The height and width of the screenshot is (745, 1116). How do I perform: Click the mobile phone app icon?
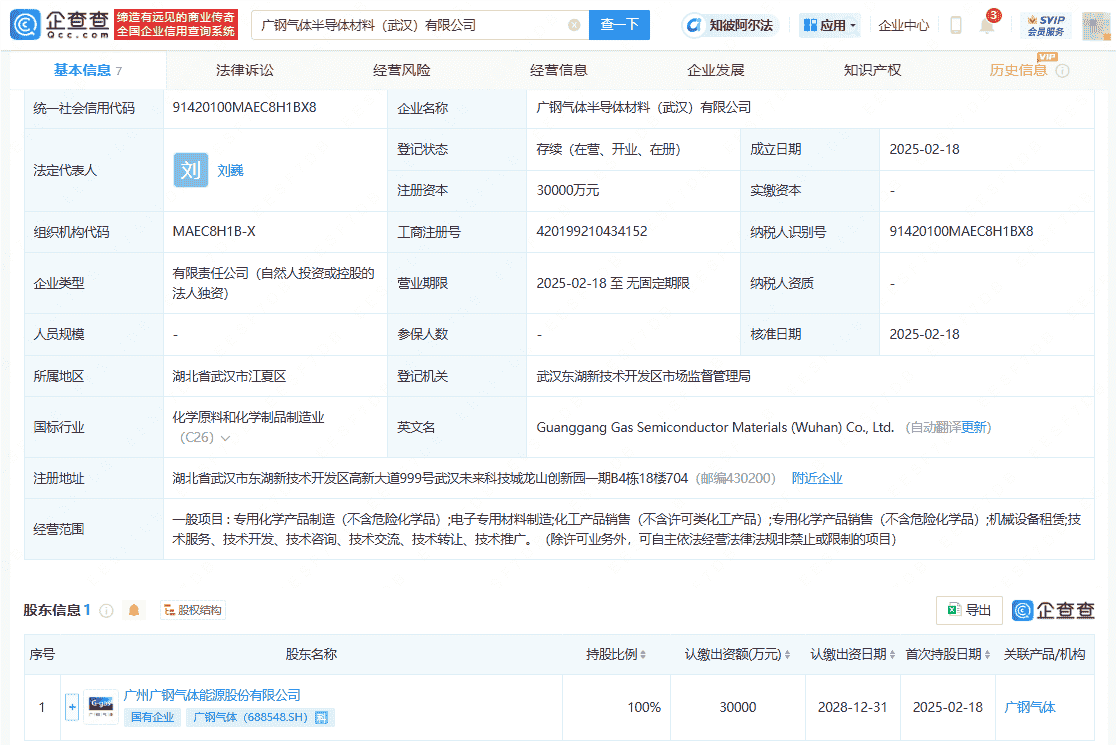955,25
